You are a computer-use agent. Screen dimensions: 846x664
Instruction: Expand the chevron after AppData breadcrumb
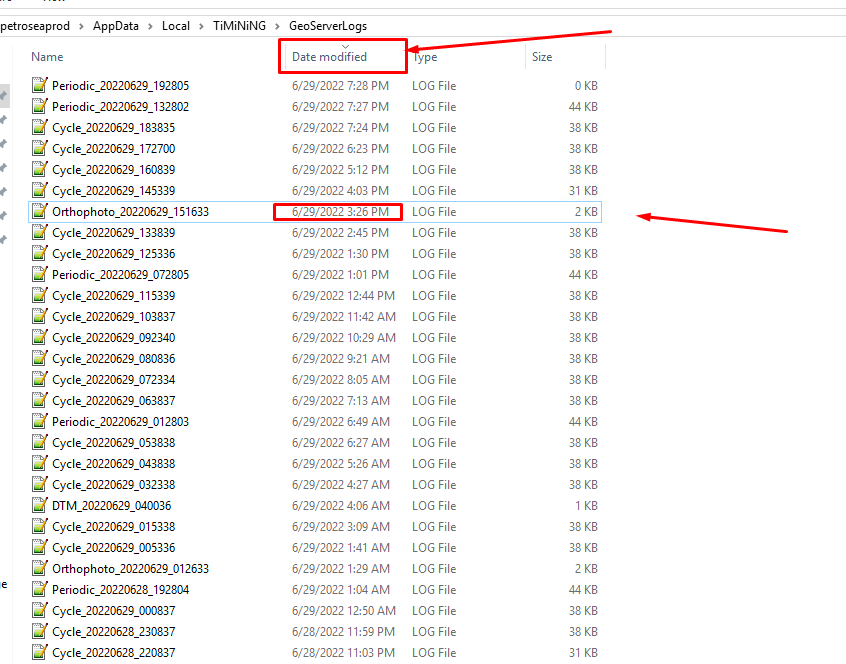click(151, 26)
